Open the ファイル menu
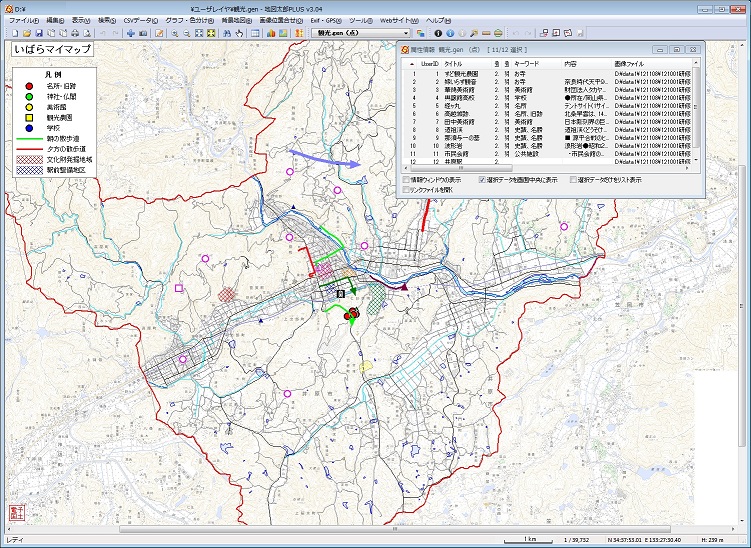 pyautogui.click(x=23, y=20)
